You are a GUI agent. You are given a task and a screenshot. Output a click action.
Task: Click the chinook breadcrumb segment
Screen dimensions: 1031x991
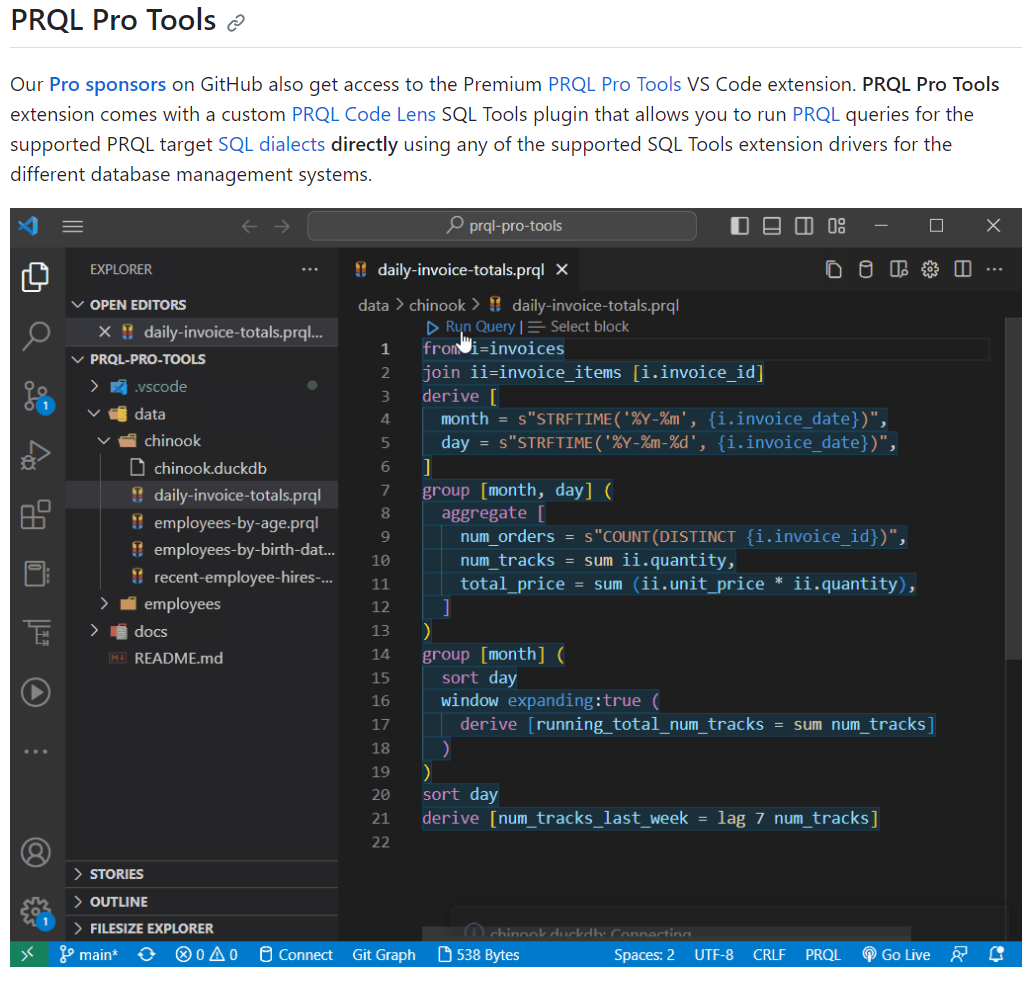437,306
